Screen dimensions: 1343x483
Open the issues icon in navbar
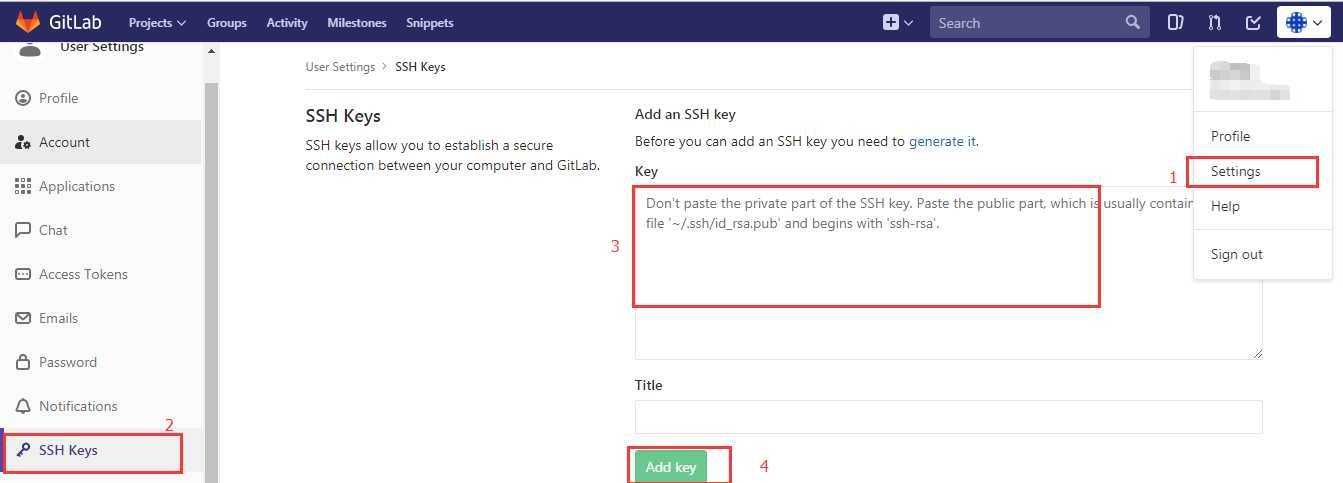[1176, 22]
